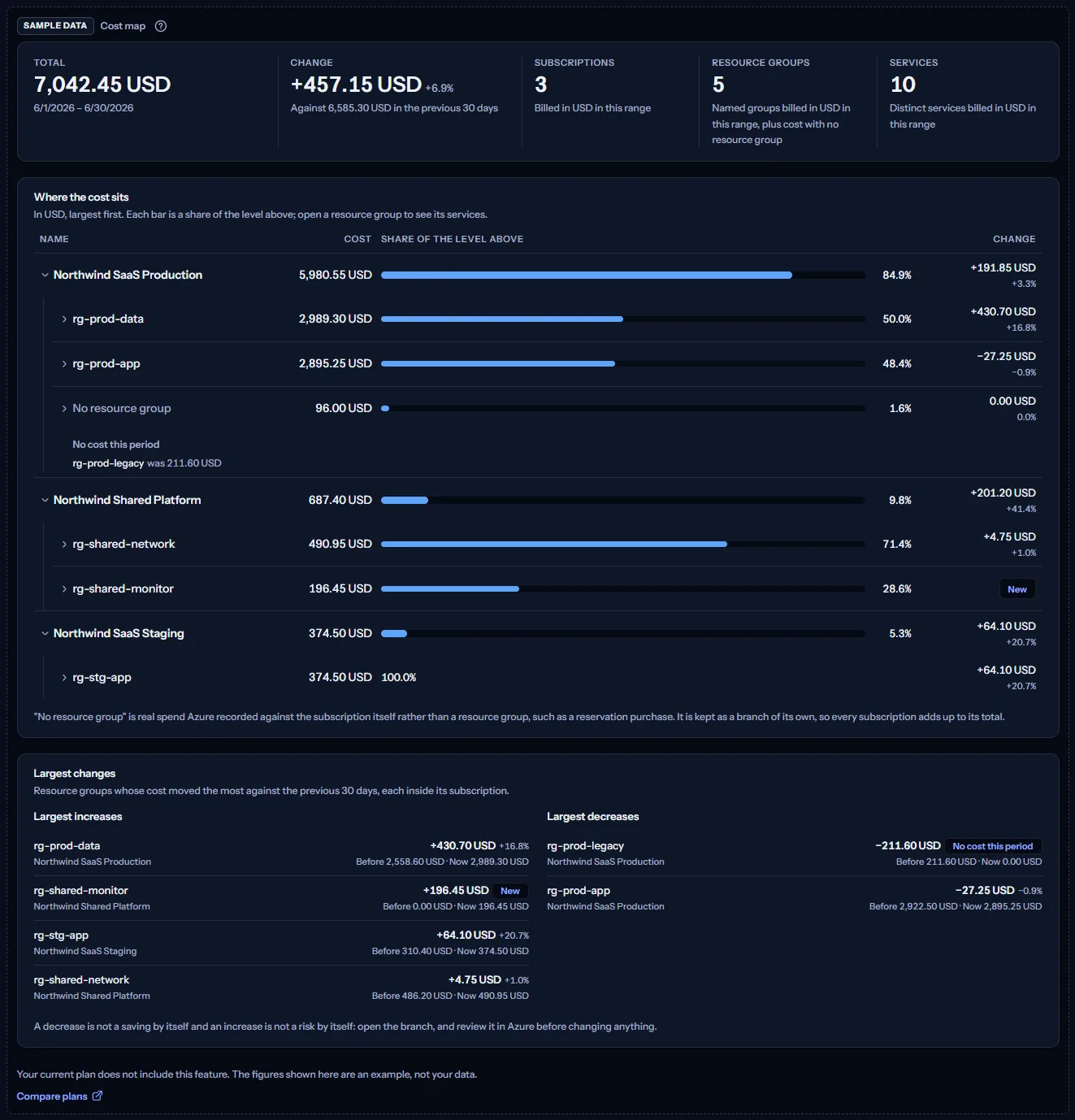Image resolution: width=1075 pixels, height=1120 pixels.
Task: Click the 5,980.55 USD cost value
Action: point(336,276)
